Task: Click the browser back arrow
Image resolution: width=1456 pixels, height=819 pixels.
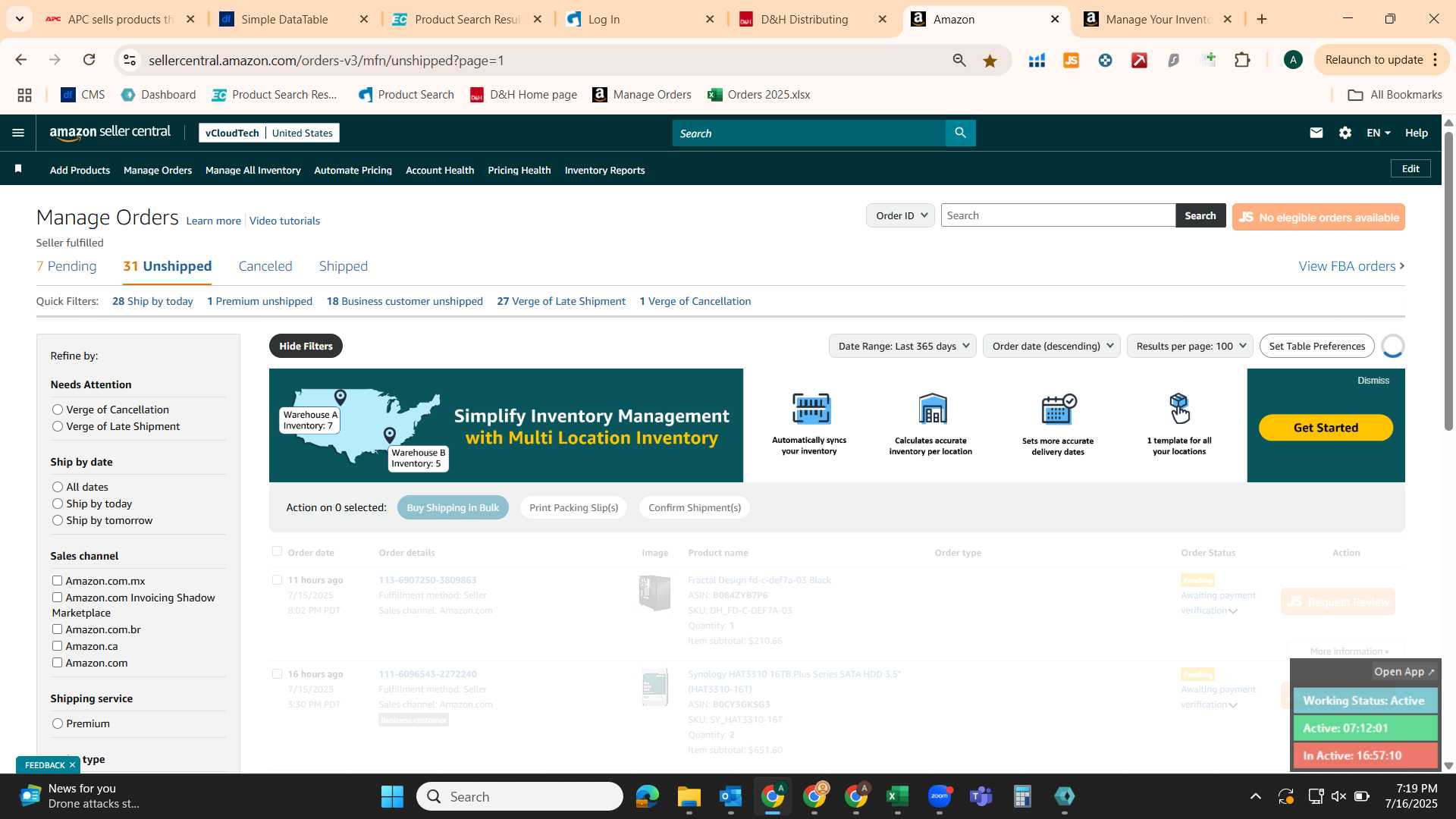Action: 20,60
